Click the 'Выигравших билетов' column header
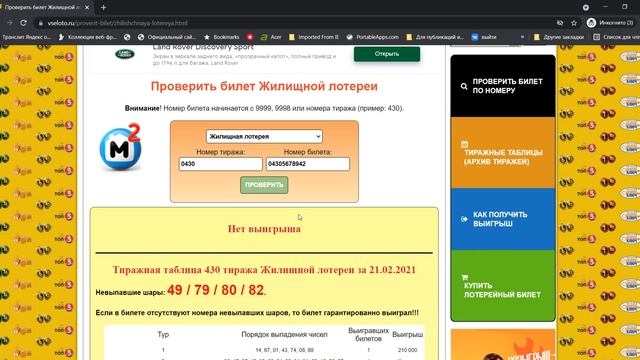 (368, 334)
